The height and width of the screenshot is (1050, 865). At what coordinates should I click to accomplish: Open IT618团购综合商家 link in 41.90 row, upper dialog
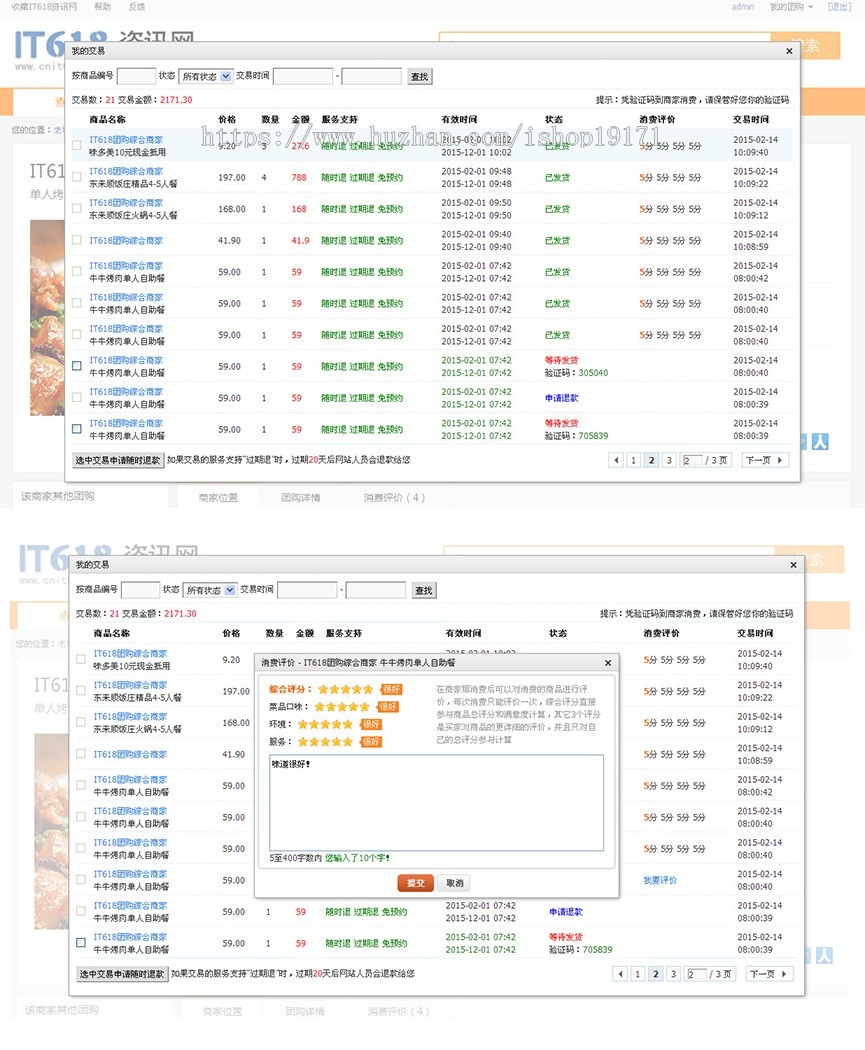pyautogui.click(x=126, y=240)
